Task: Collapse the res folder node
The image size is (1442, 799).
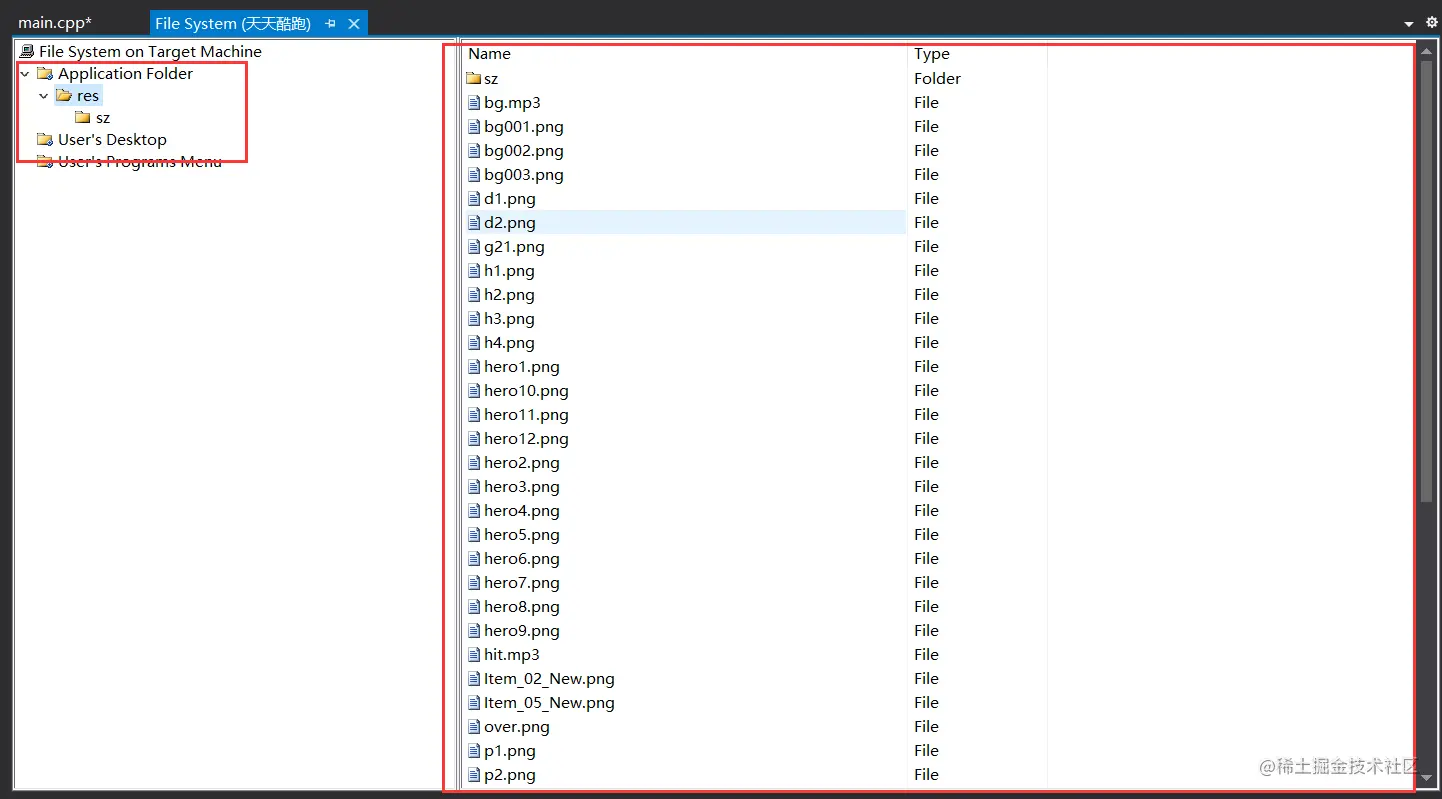Action: (43, 96)
